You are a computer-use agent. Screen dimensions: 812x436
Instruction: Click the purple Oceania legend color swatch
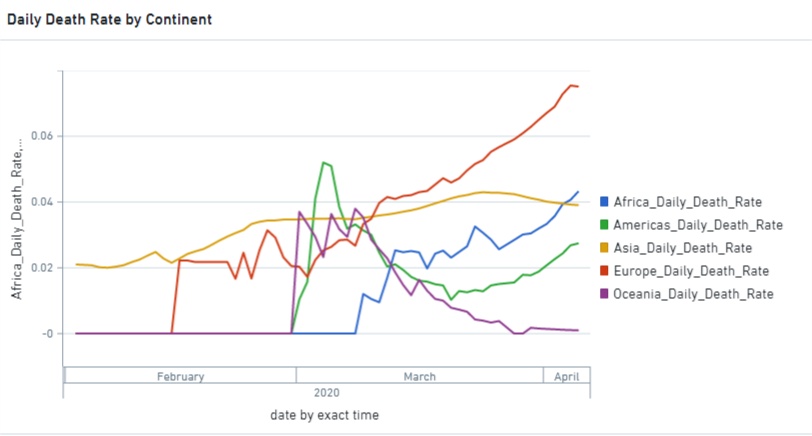pyautogui.click(x=604, y=294)
